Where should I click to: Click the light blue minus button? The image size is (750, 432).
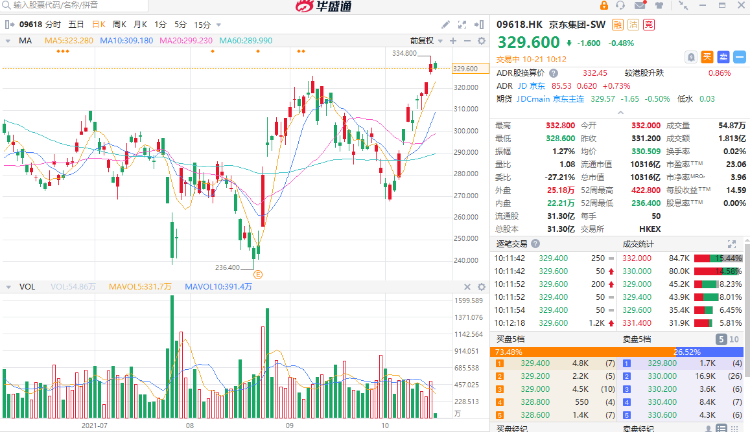point(739,57)
